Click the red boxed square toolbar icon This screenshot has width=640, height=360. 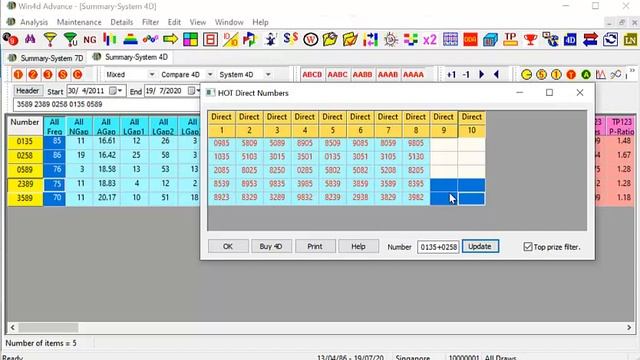click(x=210, y=40)
